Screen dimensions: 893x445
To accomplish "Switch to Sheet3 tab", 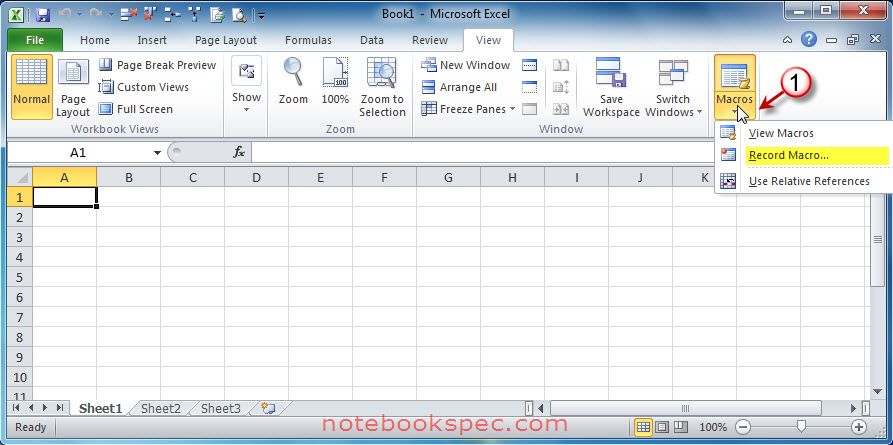I will [x=221, y=408].
